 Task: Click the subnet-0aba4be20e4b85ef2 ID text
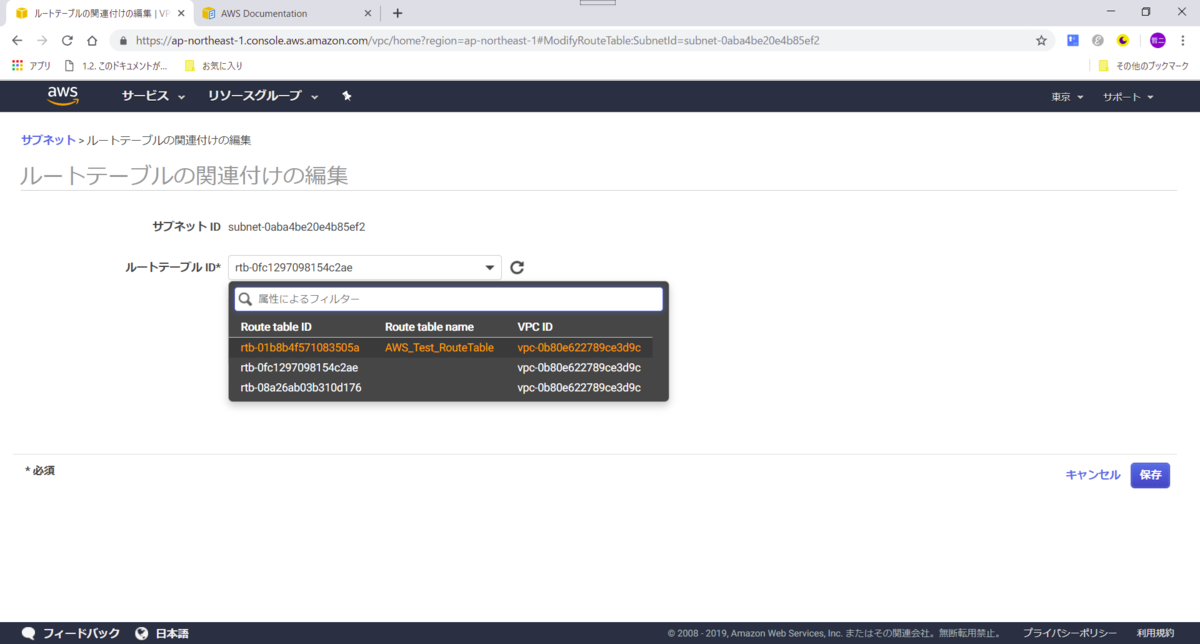[297, 227]
